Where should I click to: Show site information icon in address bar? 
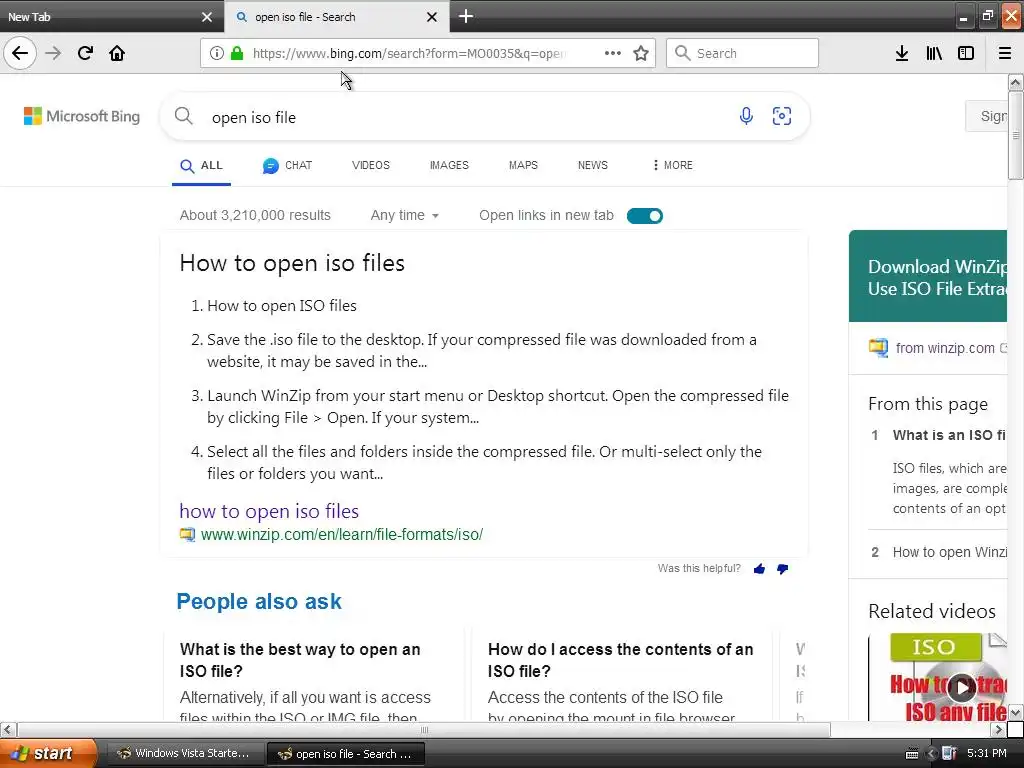tap(217, 53)
